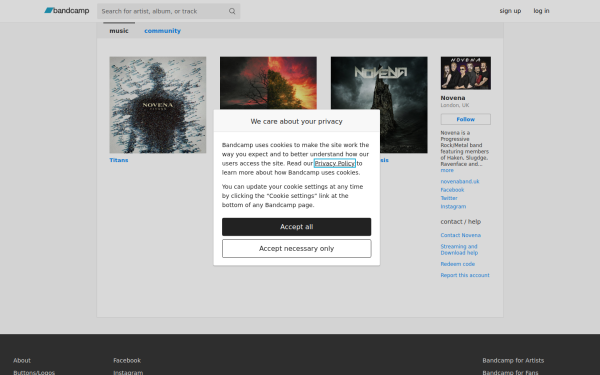600x375 pixels.
Task: Choose Accept necessary only
Action: tap(297, 249)
